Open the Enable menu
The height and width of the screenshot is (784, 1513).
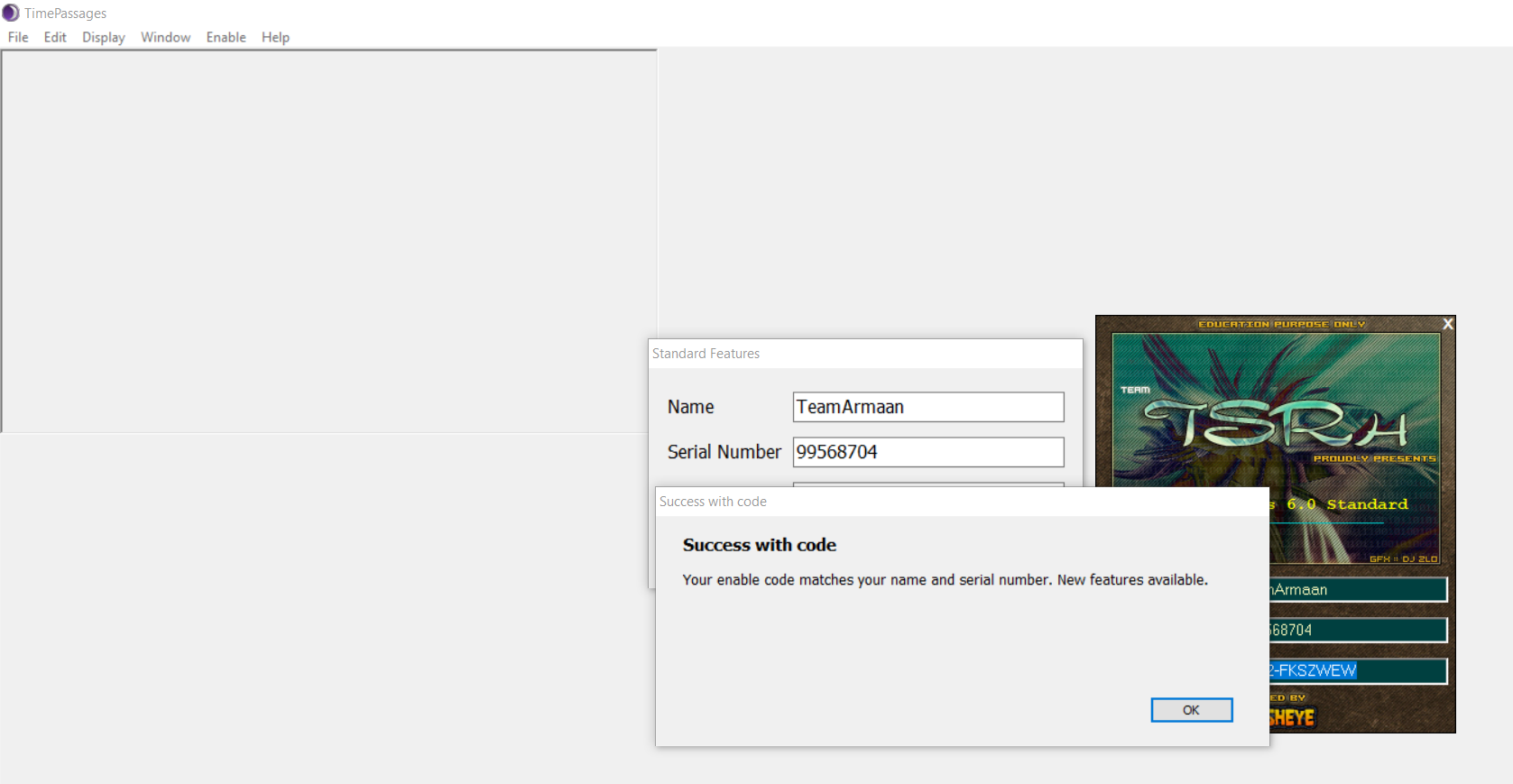(226, 37)
